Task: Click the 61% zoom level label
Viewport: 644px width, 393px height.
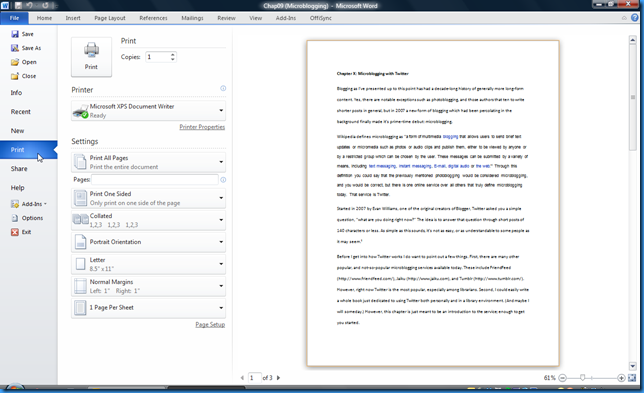Action: click(x=550, y=378)
